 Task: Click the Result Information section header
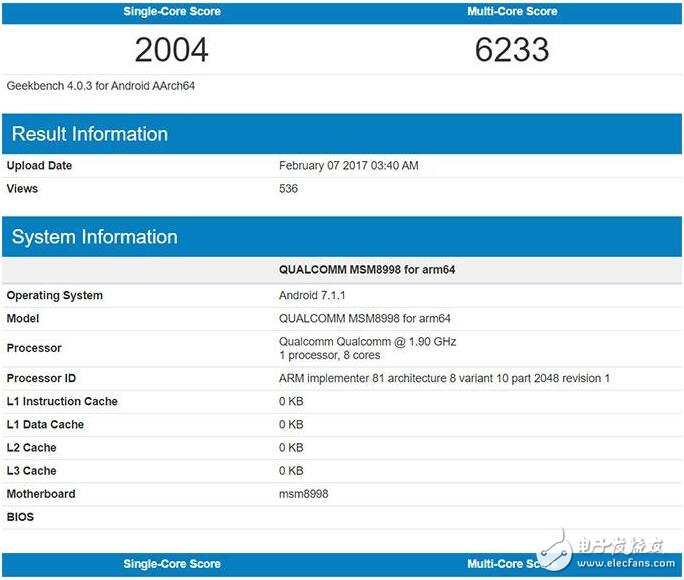(90, 134)
